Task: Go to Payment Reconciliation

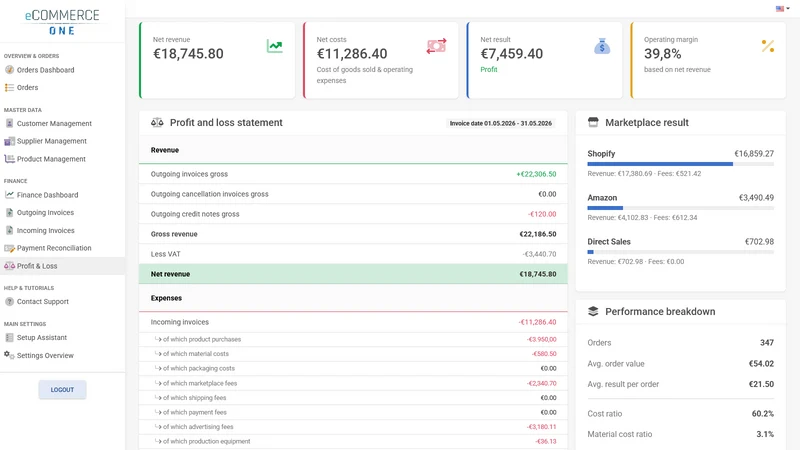Action: (x=54, y=248)
